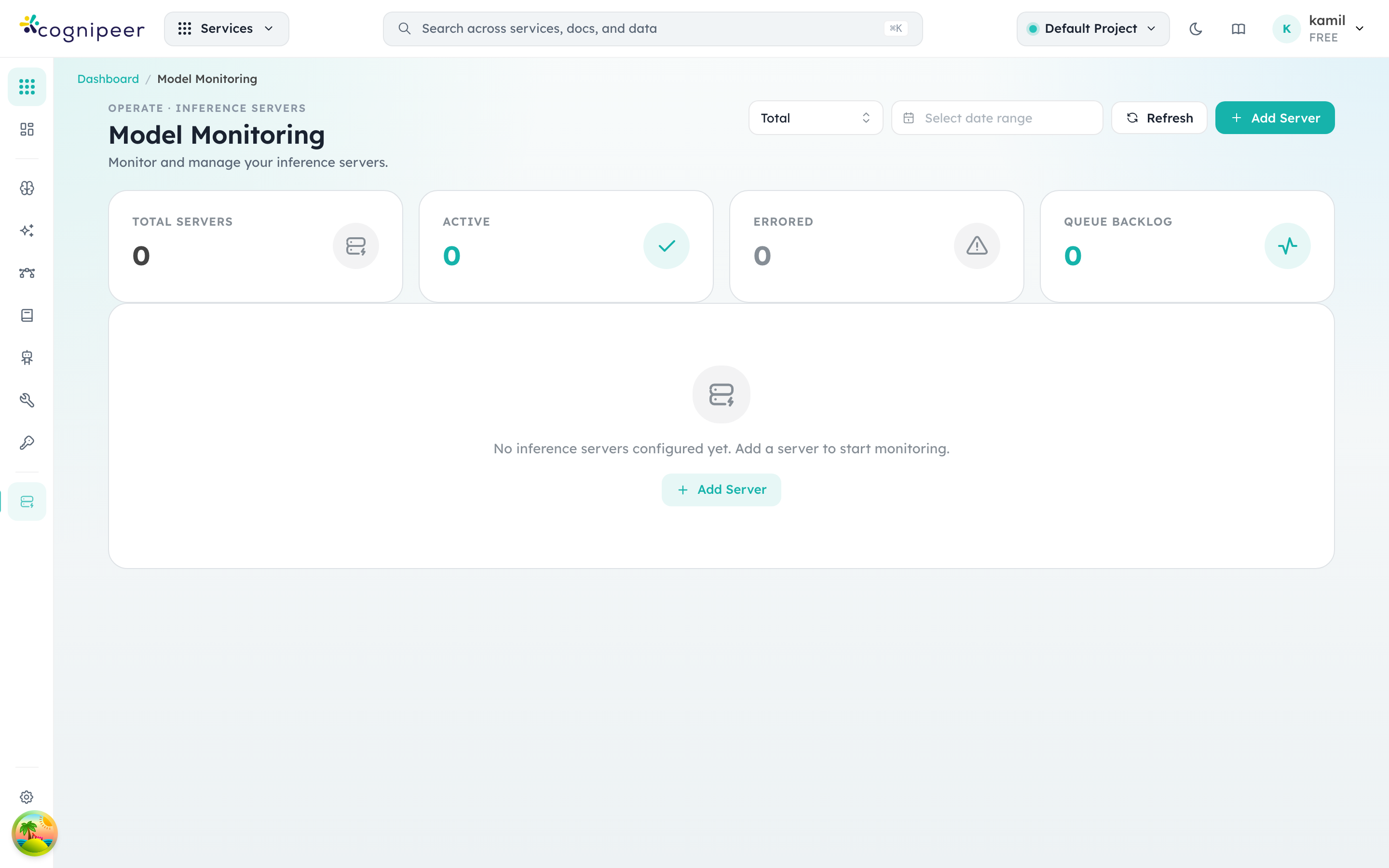Click the K user avatar
This screenshot has height=868, width=1389.
click(1286, 29)
